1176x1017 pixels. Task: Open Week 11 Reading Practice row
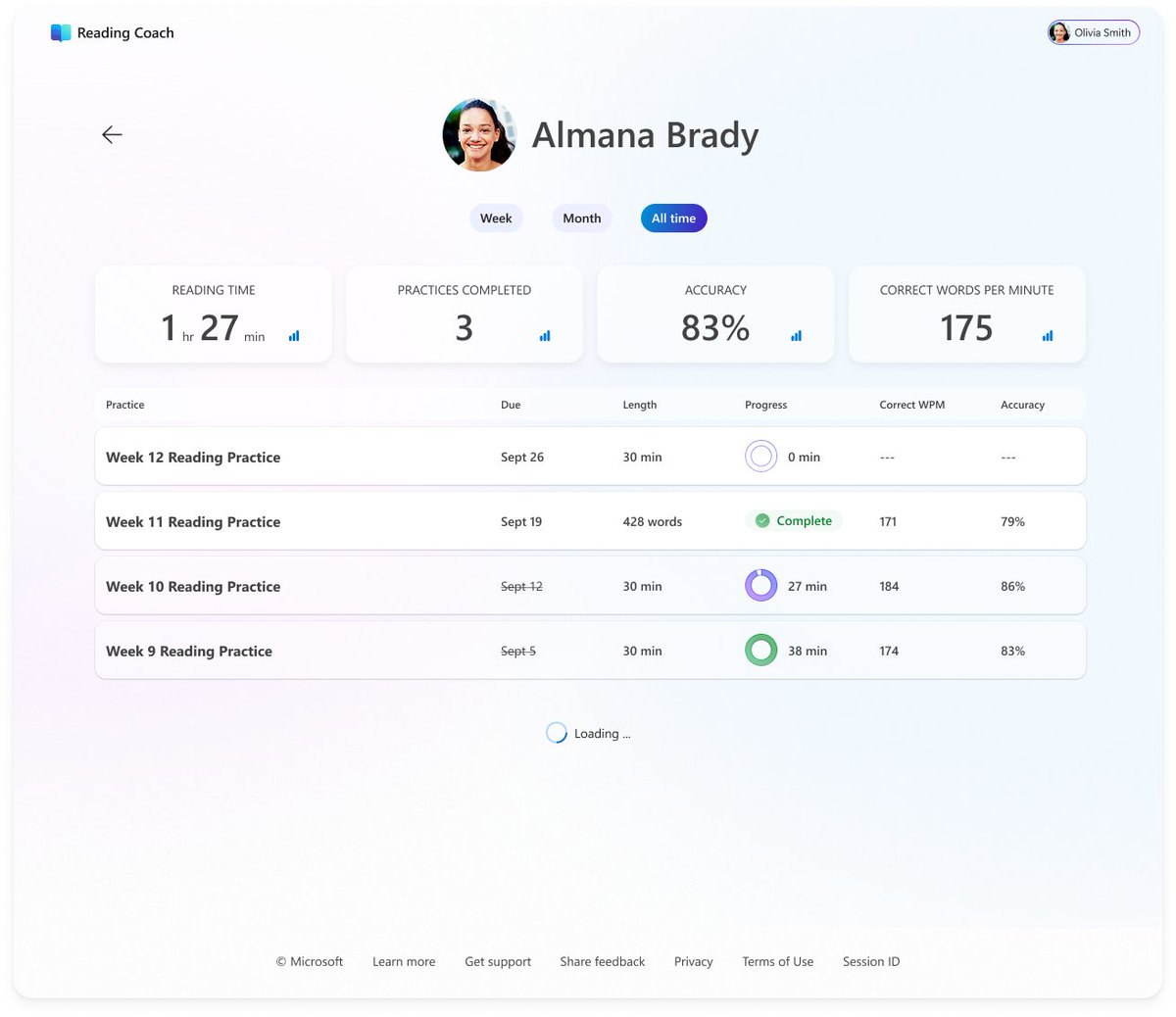click(x=590, y=521)
